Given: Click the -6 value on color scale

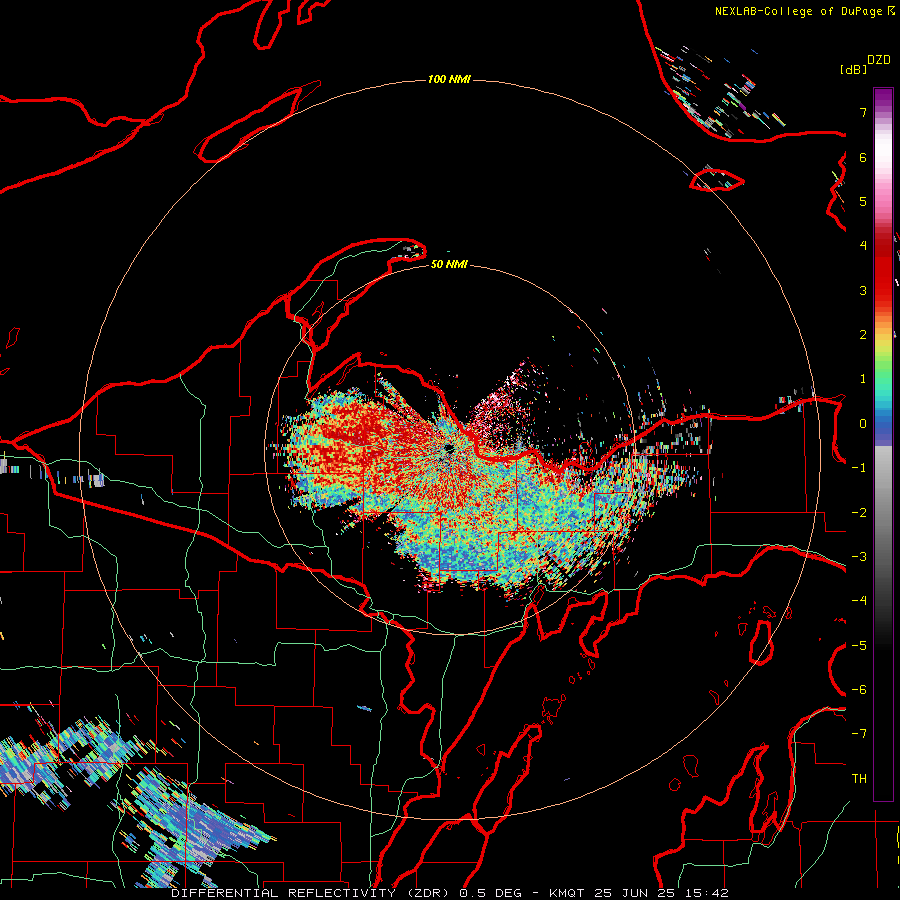Looking at the screenshot, I should (x=859, y=690).
